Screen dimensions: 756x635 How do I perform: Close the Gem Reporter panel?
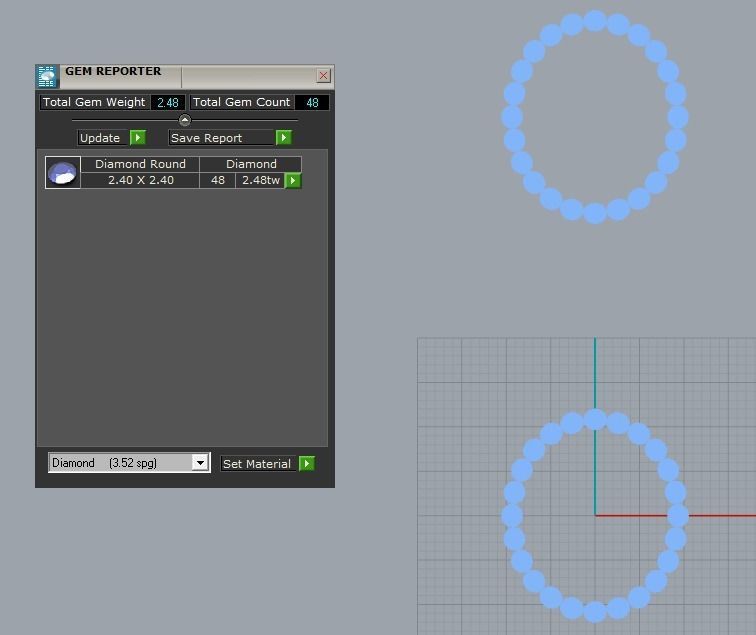(324, 76)
